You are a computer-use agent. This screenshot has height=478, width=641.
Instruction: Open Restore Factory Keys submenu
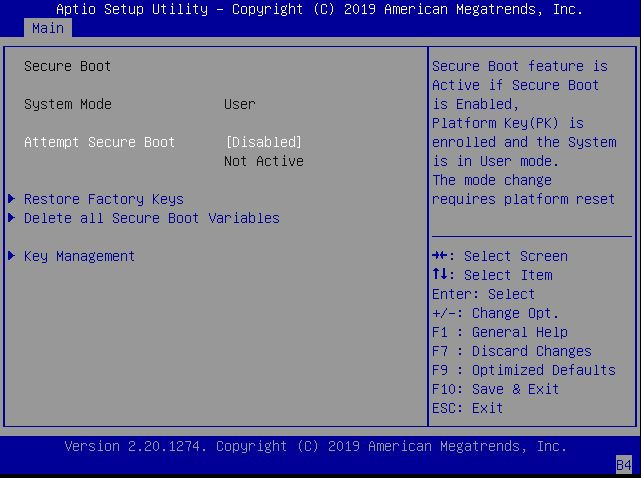[104, 199]
